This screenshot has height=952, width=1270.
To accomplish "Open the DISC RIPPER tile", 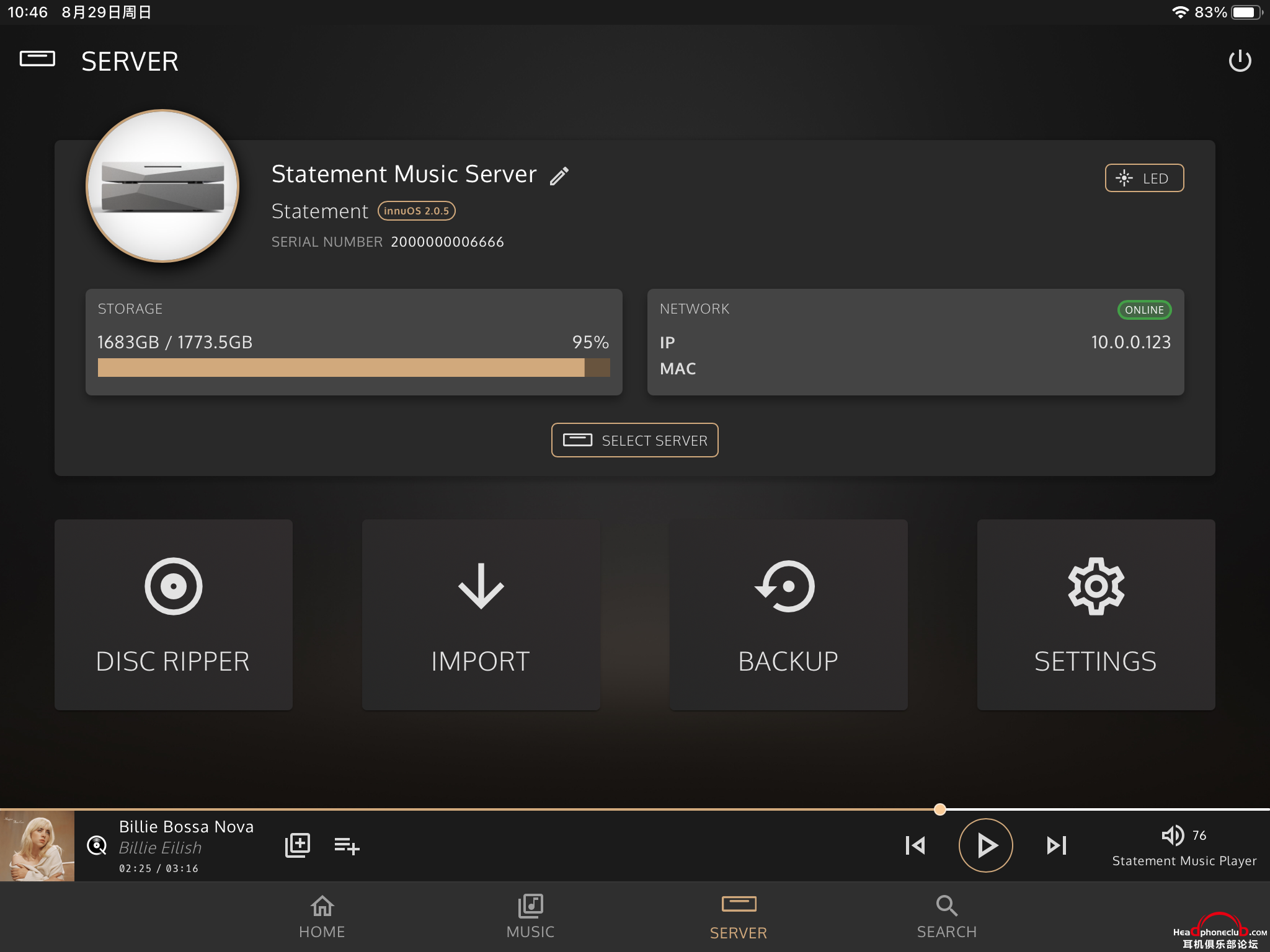I will click(x=174, y=615).
